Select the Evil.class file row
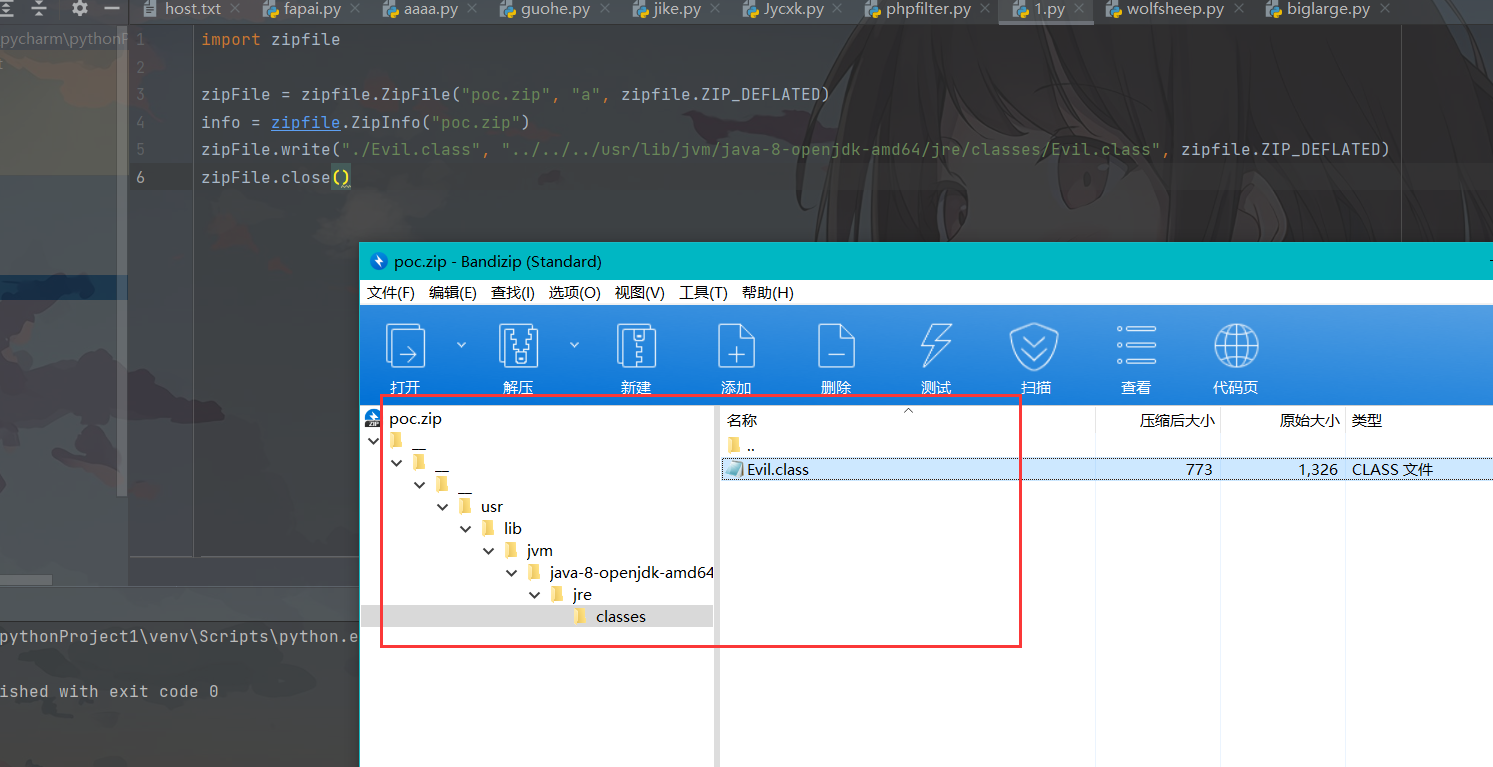This screenshot has width=1493, height=767. [1106, 469]
